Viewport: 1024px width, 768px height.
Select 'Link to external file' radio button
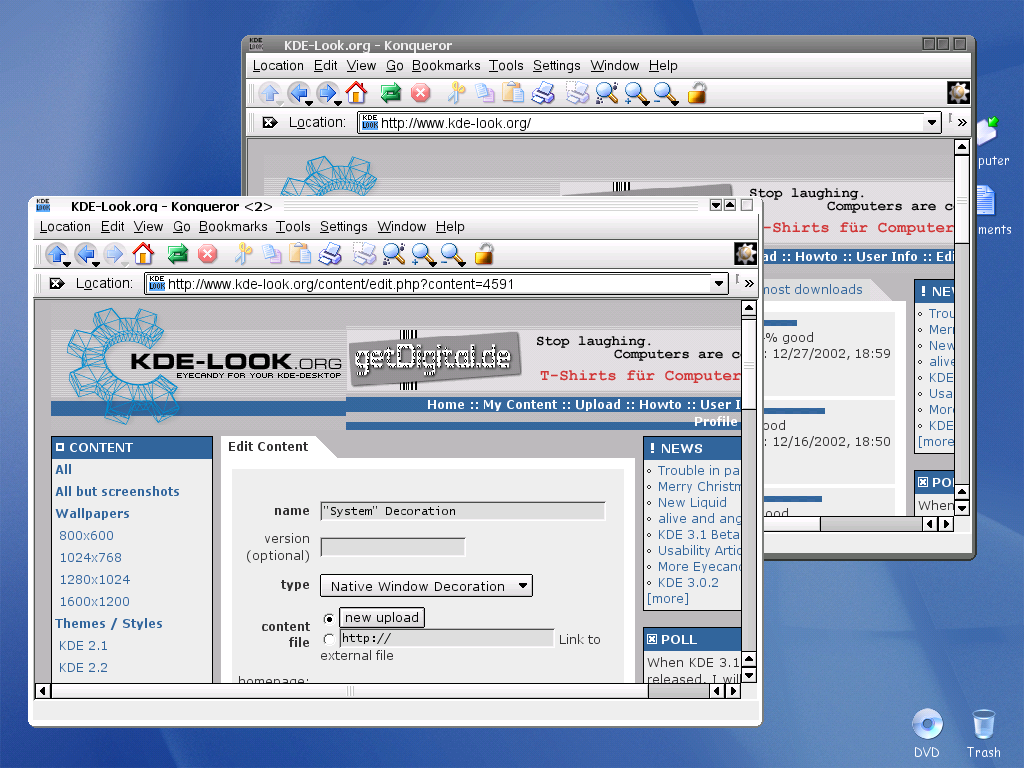point(328,639)
